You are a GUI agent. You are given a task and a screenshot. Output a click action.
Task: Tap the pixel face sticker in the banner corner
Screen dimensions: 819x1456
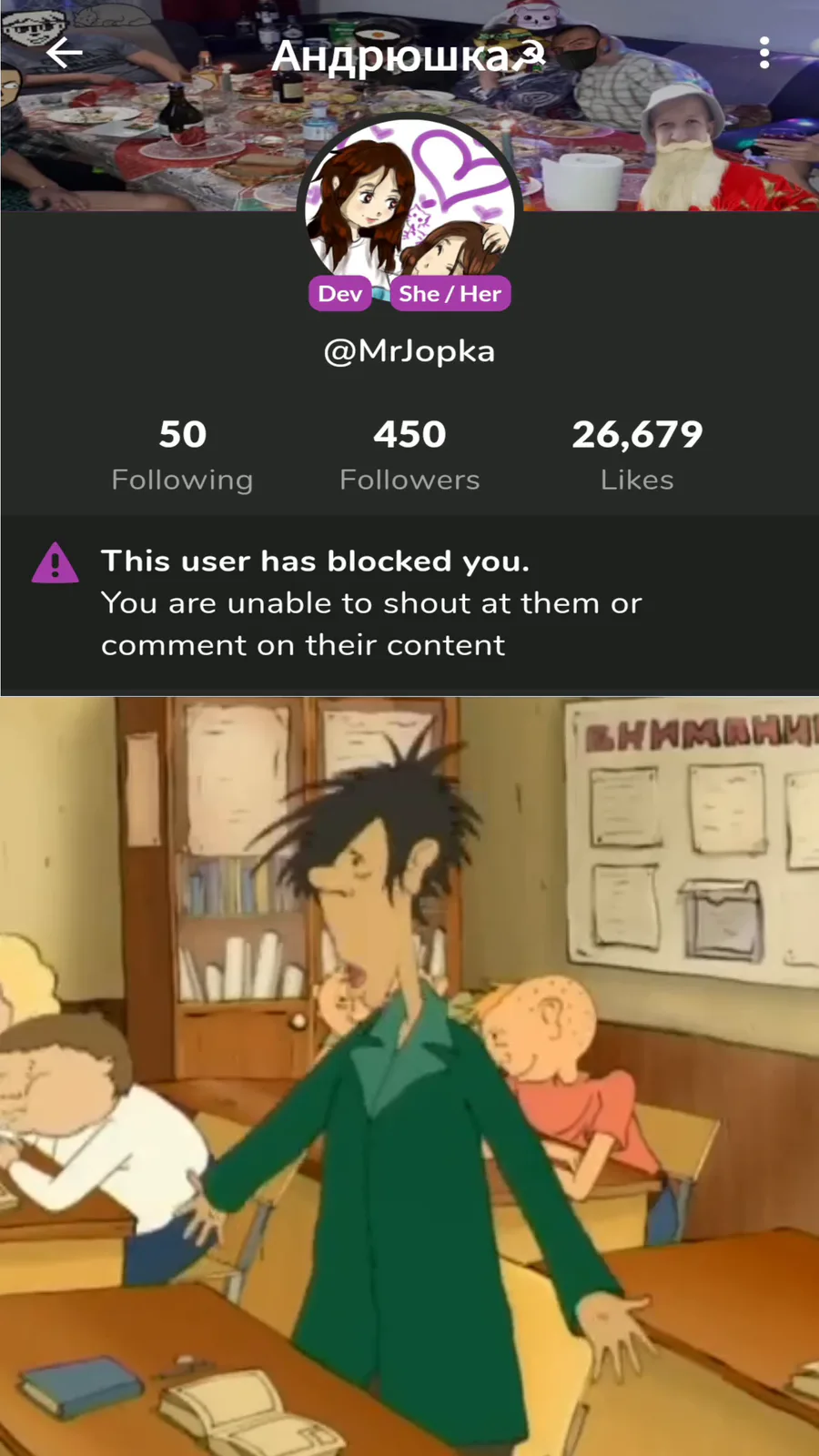pos(27,27)
